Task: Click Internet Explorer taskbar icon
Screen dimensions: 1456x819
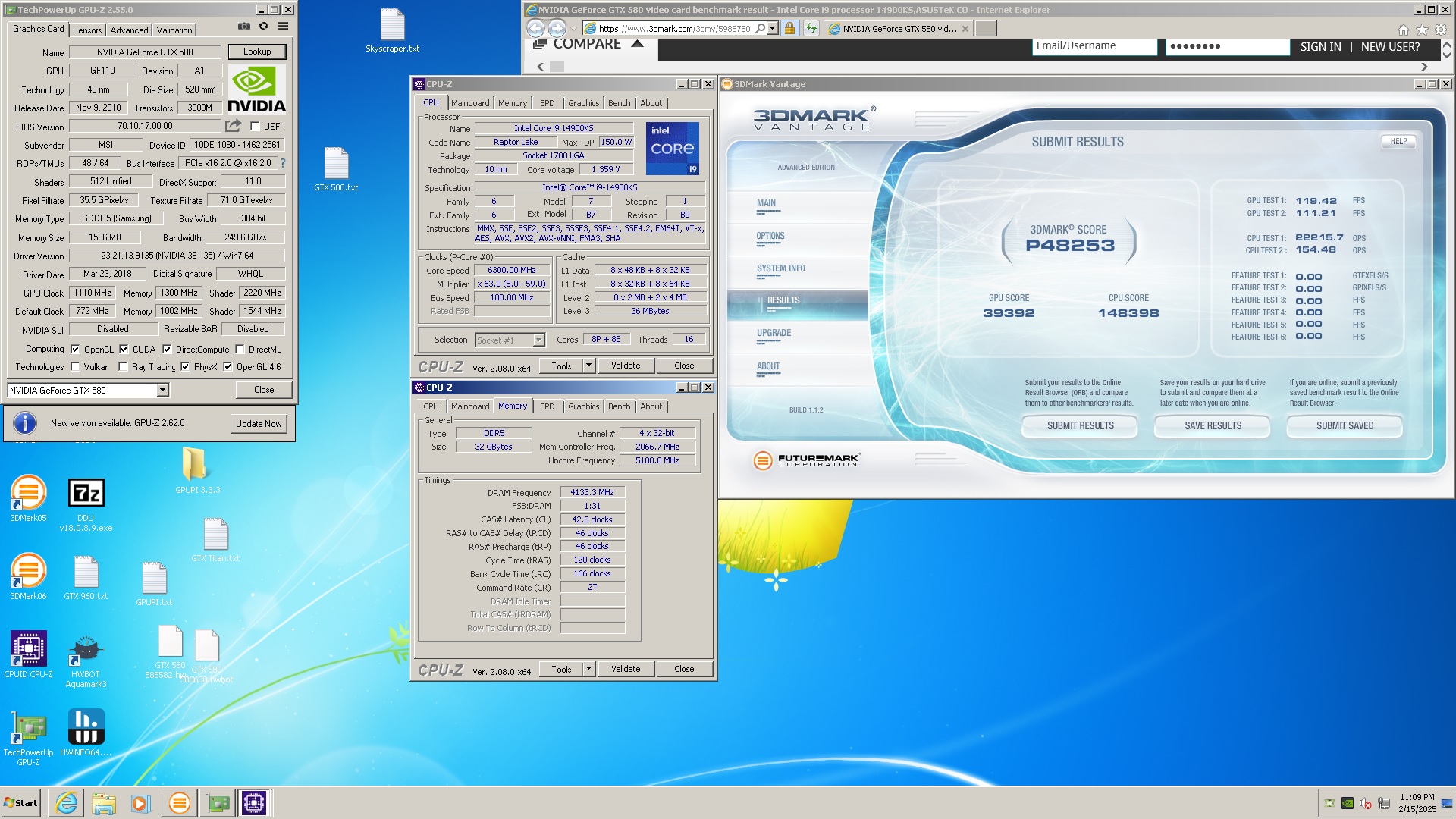Action: pyautogui.click(x=67, y=802)
